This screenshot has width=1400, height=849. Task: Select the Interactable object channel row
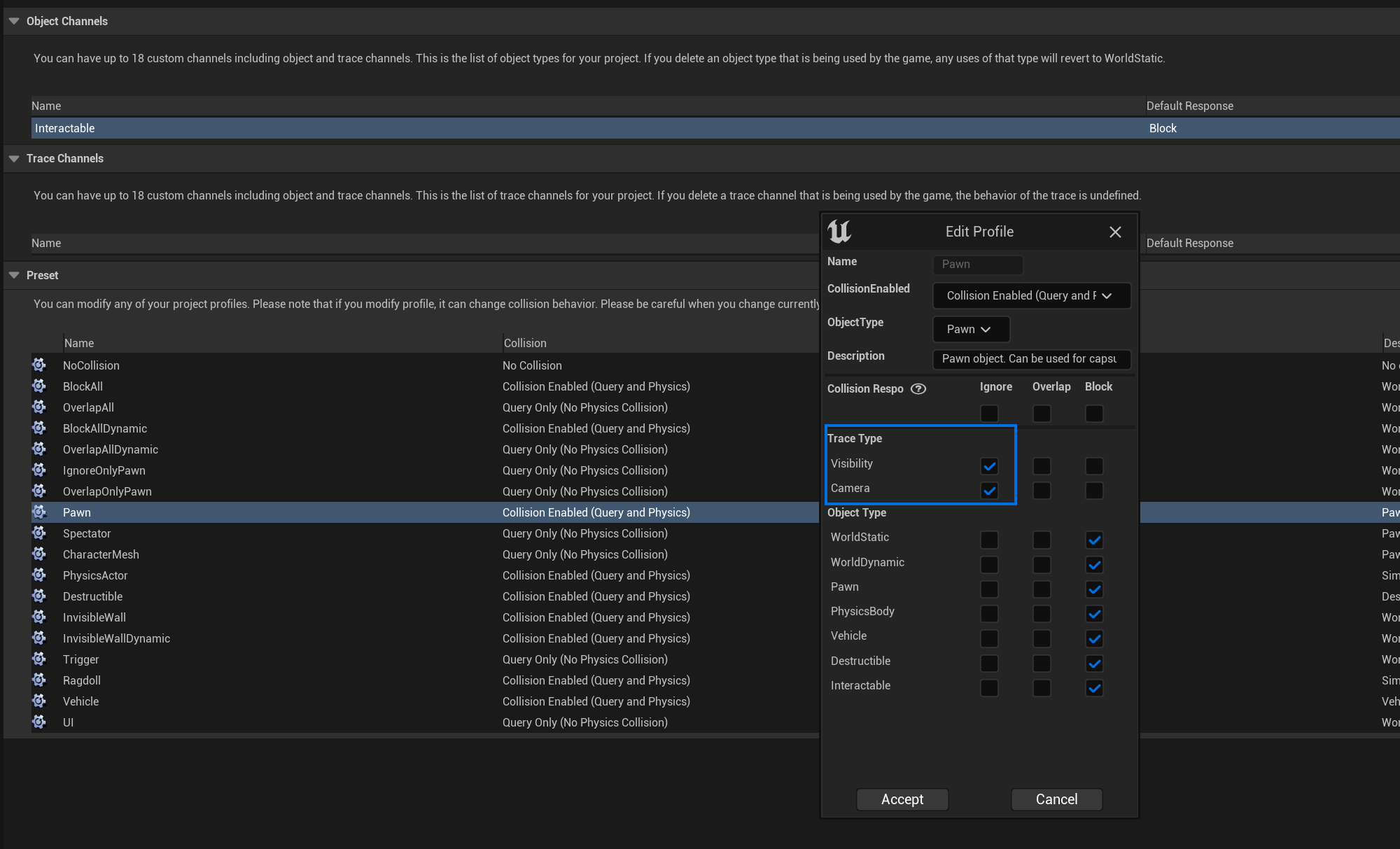pyautogui.click(x=715, y=128)
